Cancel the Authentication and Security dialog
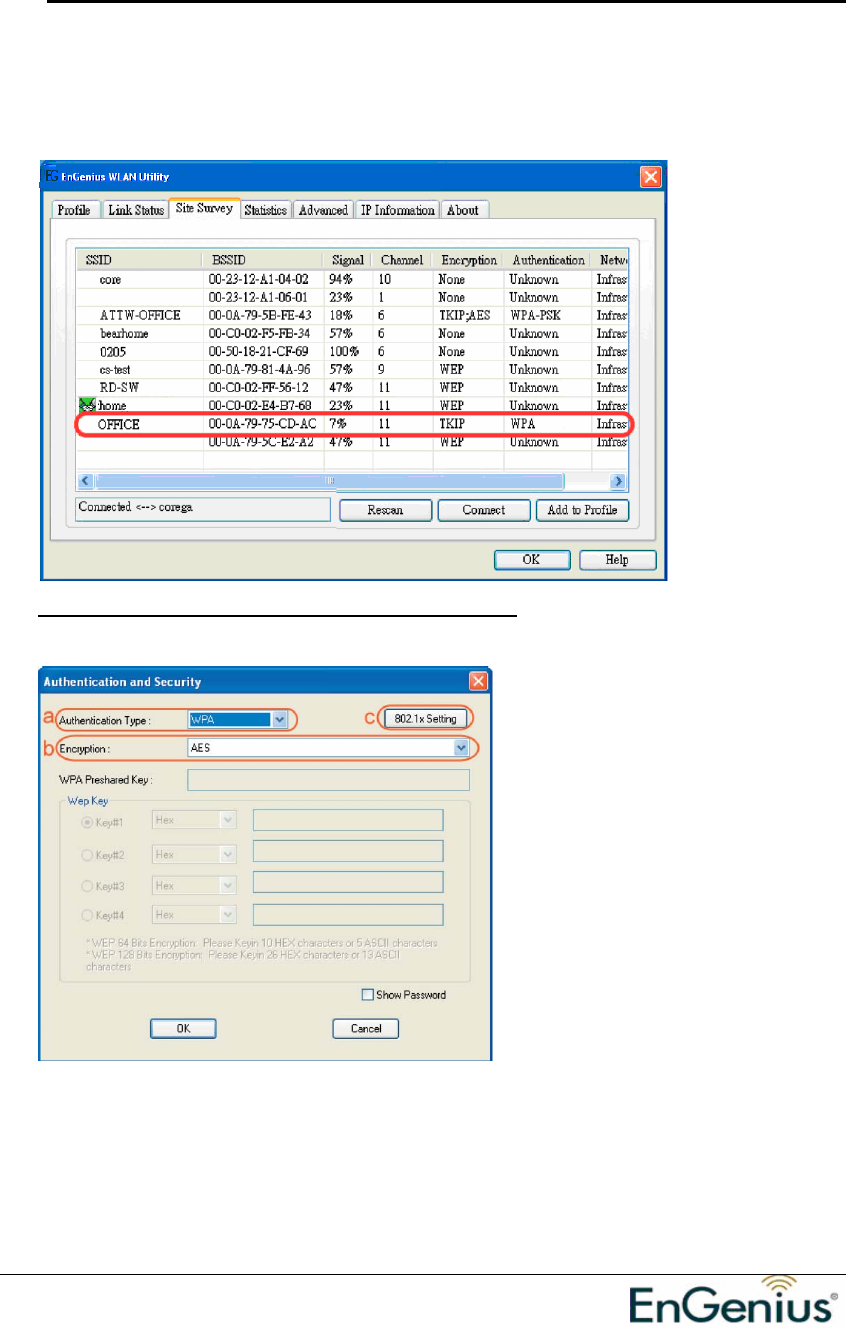Image resolution: width=846 pixels, height=1328 pixels. (x=366, y=1028)
